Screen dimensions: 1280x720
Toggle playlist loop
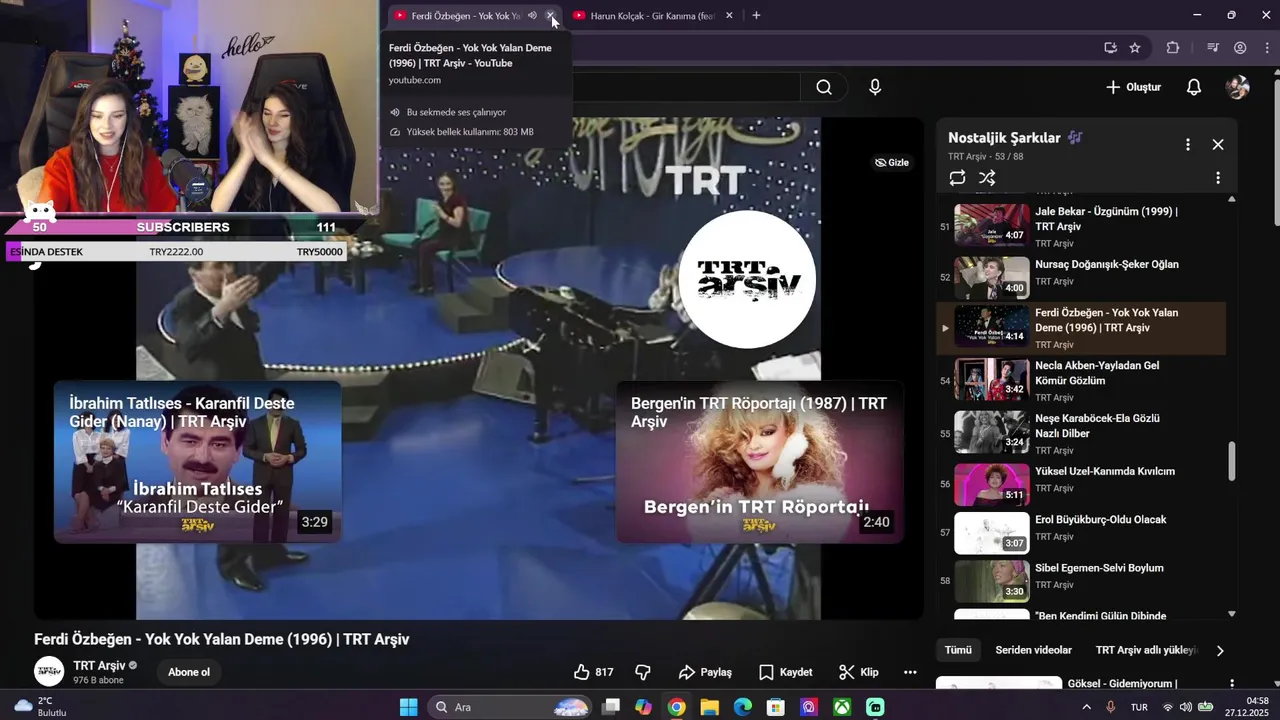(x=957, y=178)
